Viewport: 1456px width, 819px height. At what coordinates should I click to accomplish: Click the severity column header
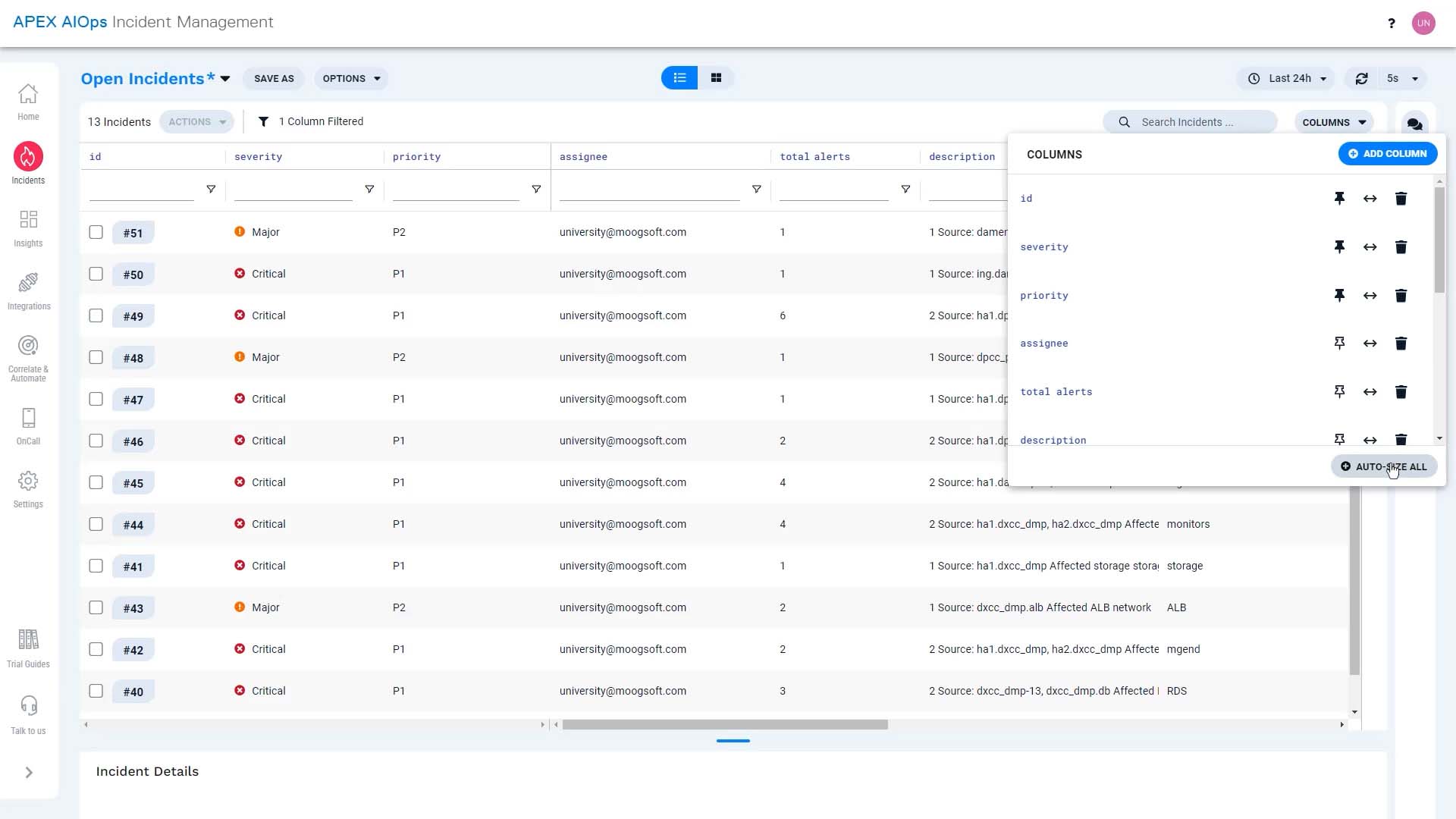[x=258, y=157]
